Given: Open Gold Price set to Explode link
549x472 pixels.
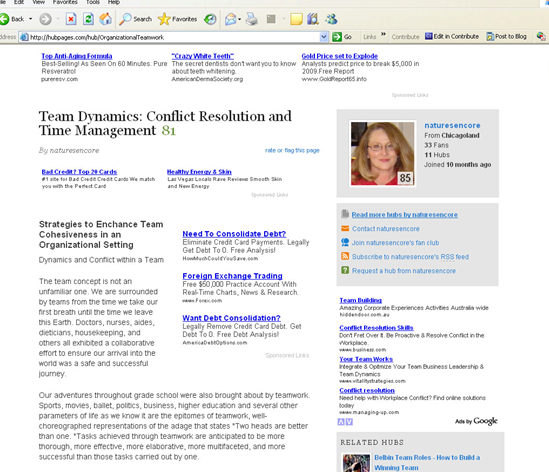Looking at the screenshot, I should click(340, 56).
